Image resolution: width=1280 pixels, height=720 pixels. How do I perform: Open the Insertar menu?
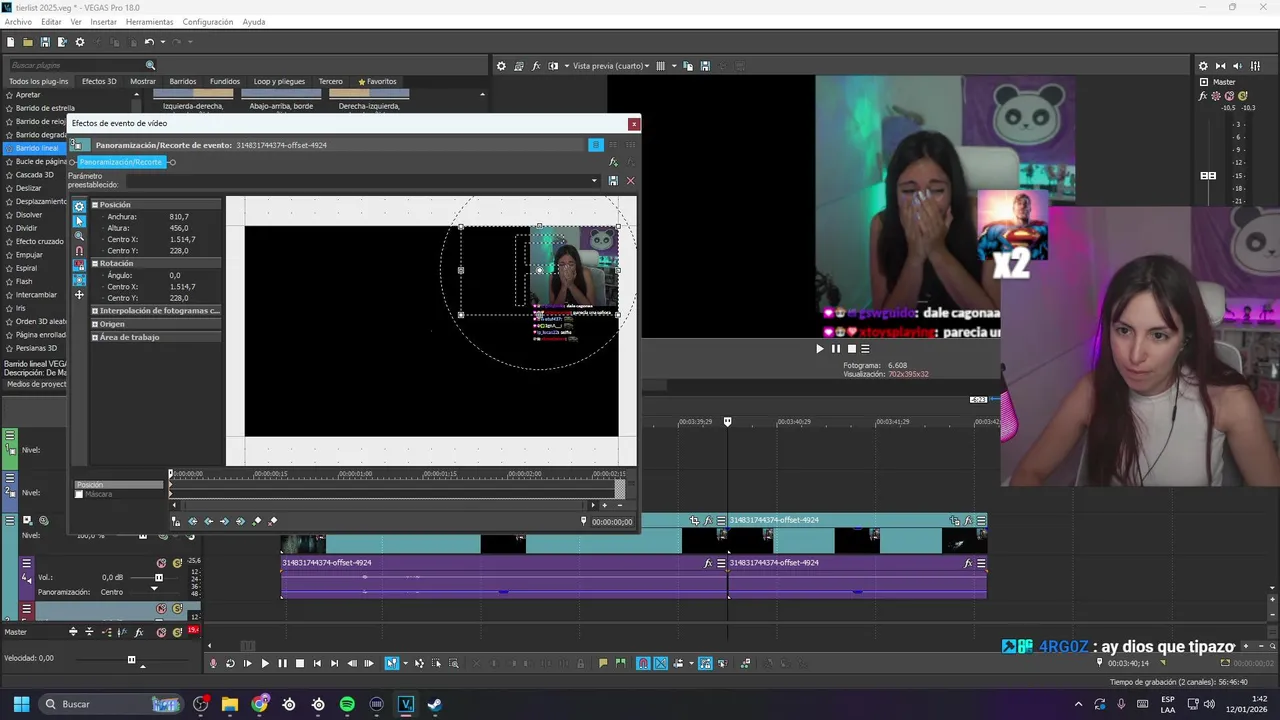click(103, 22)
